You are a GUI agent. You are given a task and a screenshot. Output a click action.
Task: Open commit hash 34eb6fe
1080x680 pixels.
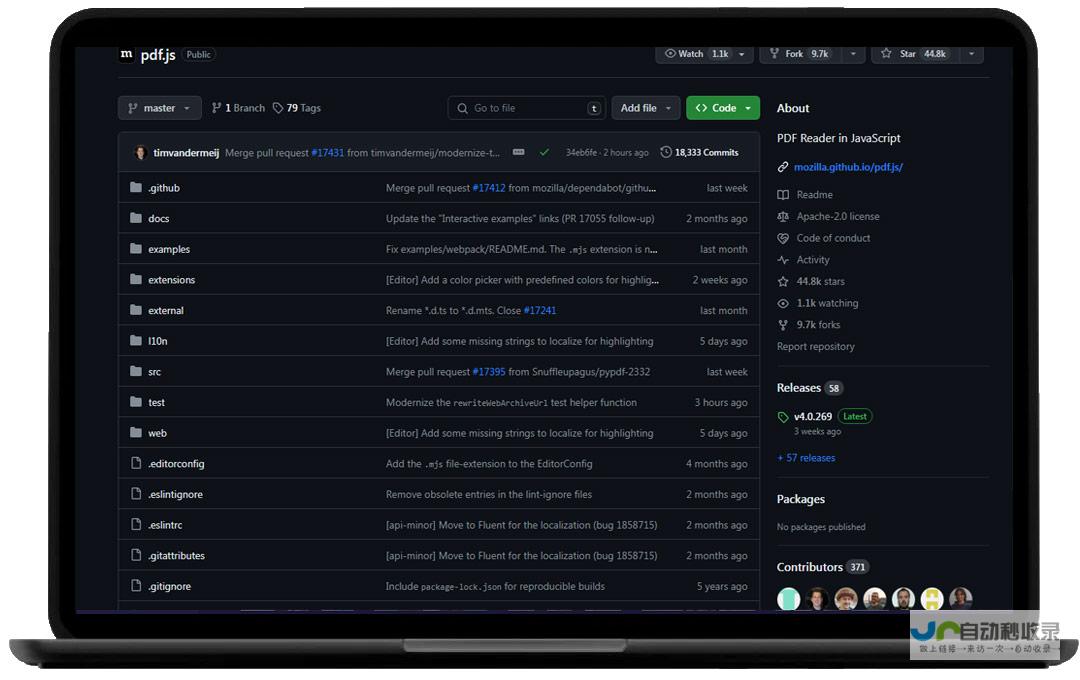581,153
